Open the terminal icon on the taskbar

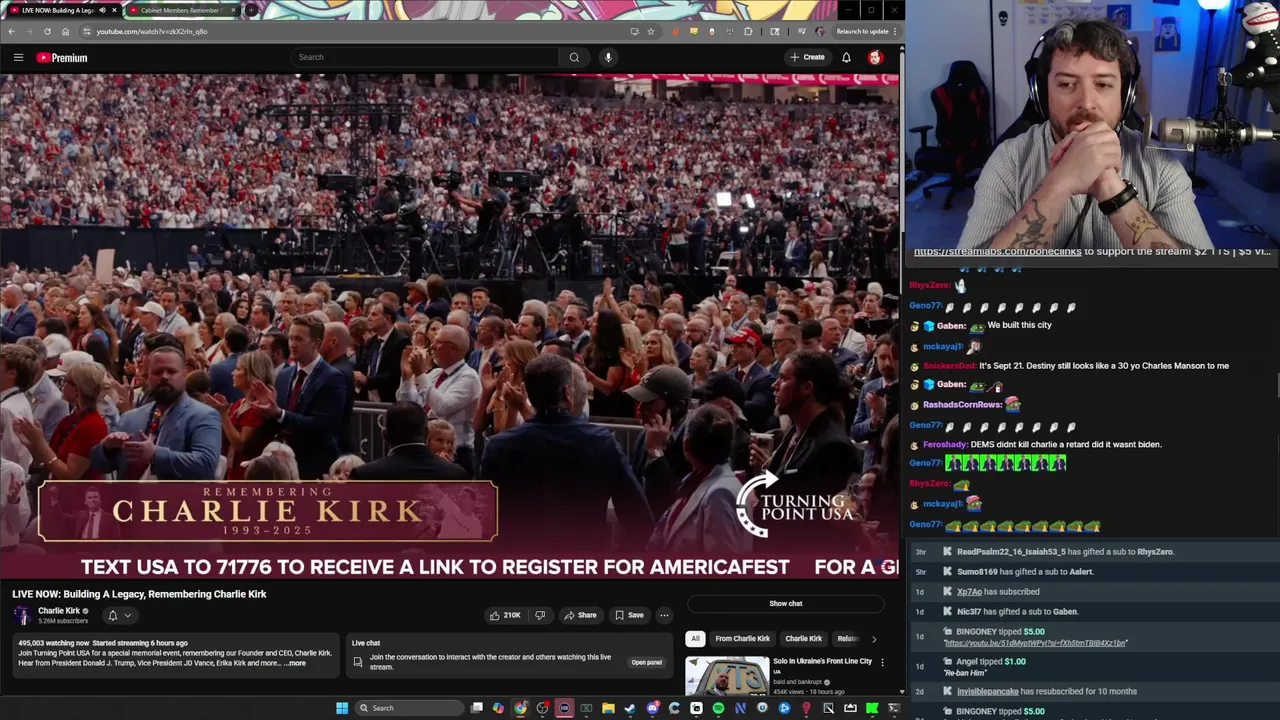(894, 708)
